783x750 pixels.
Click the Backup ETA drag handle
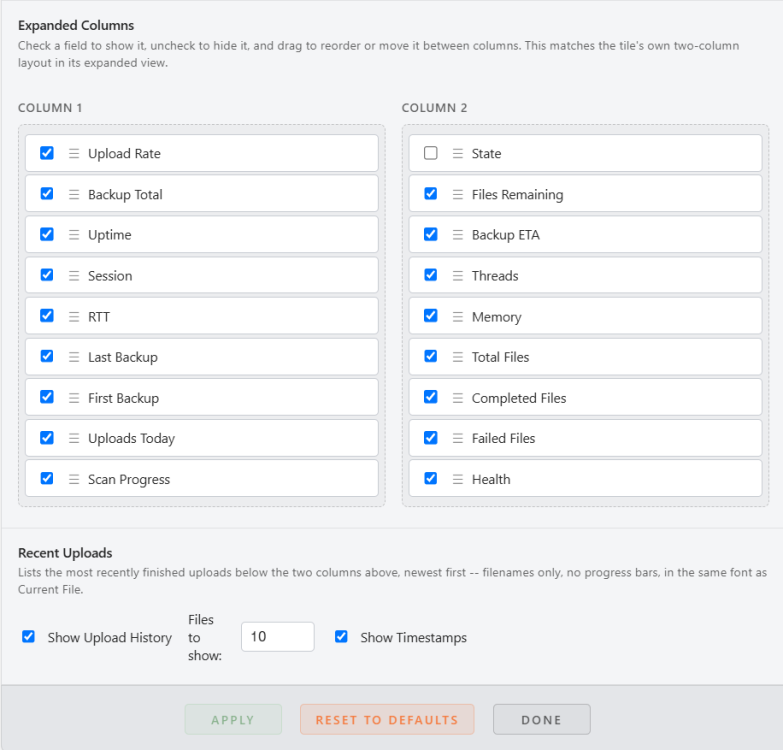[x=457, y=235]
